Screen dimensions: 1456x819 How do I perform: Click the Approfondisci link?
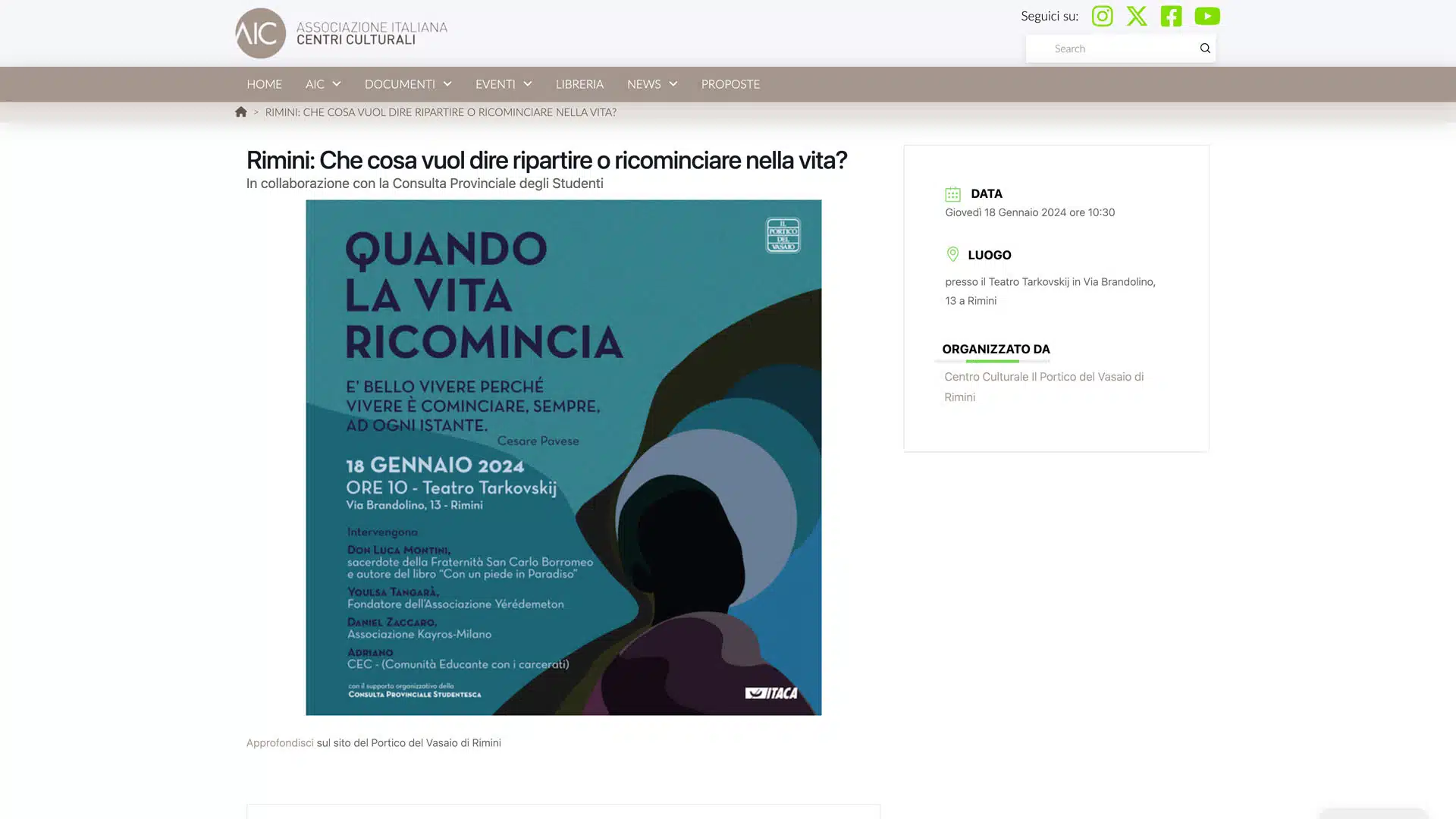coord(280,743)
